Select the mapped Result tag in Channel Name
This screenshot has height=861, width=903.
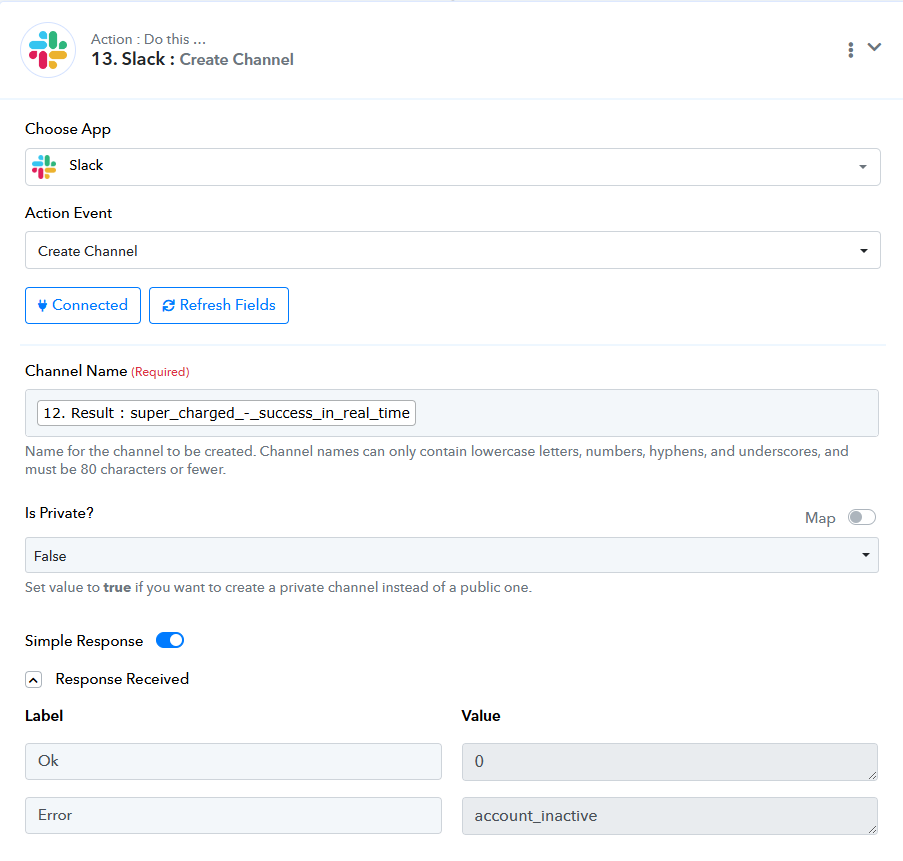tap(226, 413)
